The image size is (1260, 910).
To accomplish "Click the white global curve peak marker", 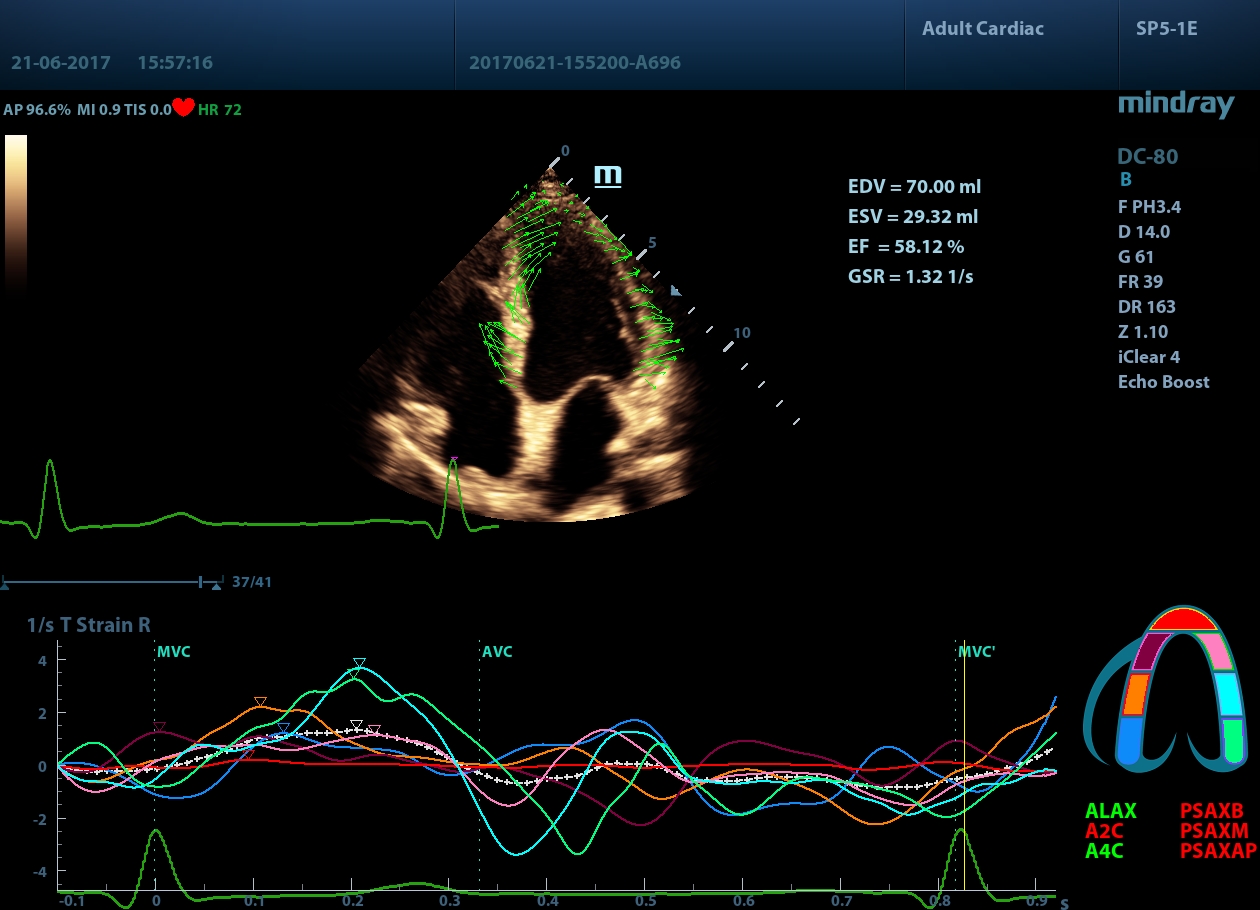I will (356, 724).
